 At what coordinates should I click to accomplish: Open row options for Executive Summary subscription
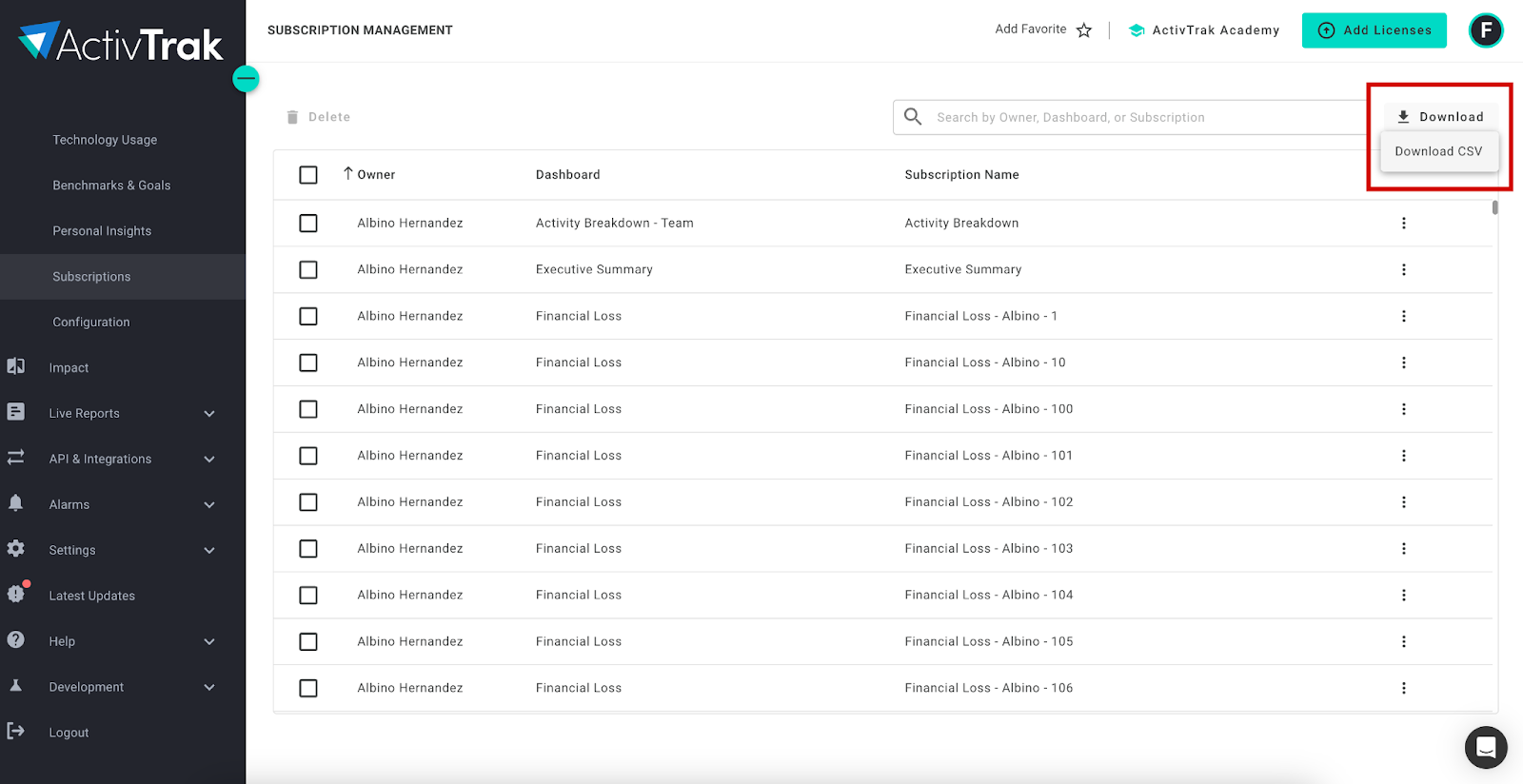click(1403, 270)
